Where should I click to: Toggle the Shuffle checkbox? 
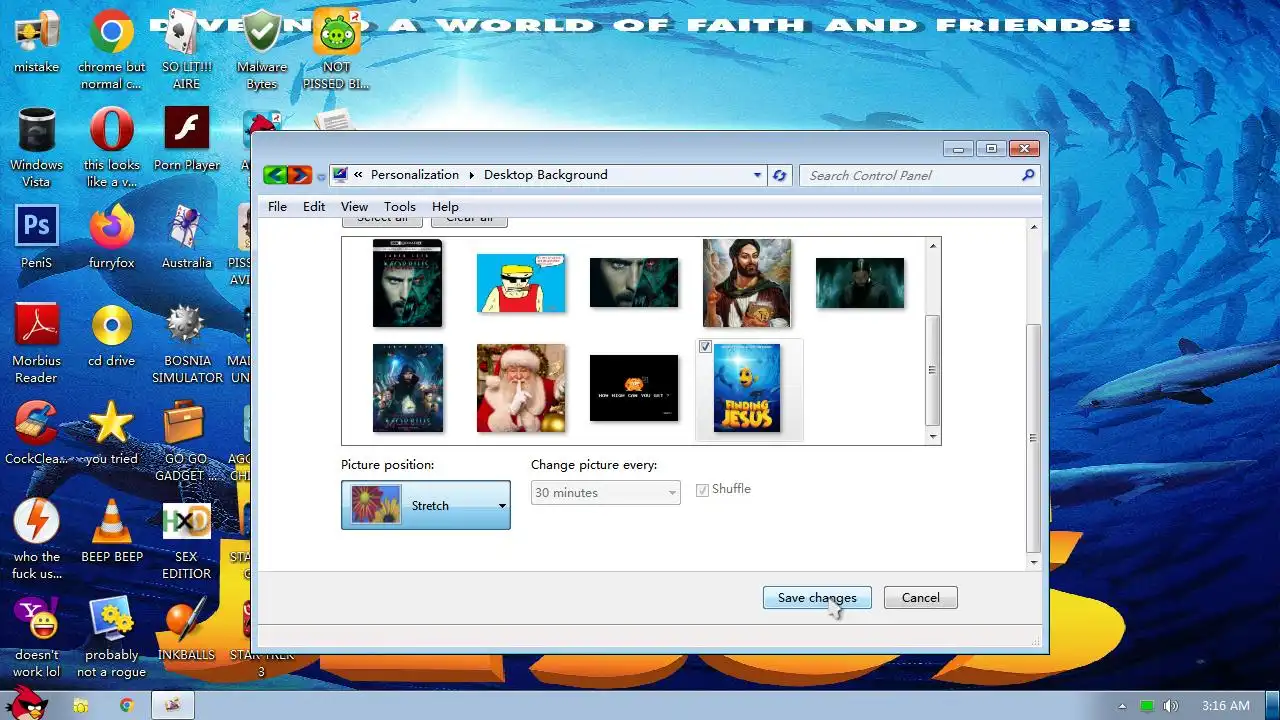click(x=702, y=490)
